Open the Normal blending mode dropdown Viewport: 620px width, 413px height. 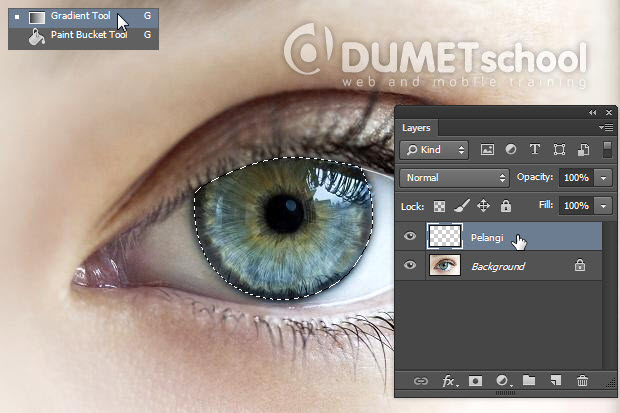tap(454, 178)
